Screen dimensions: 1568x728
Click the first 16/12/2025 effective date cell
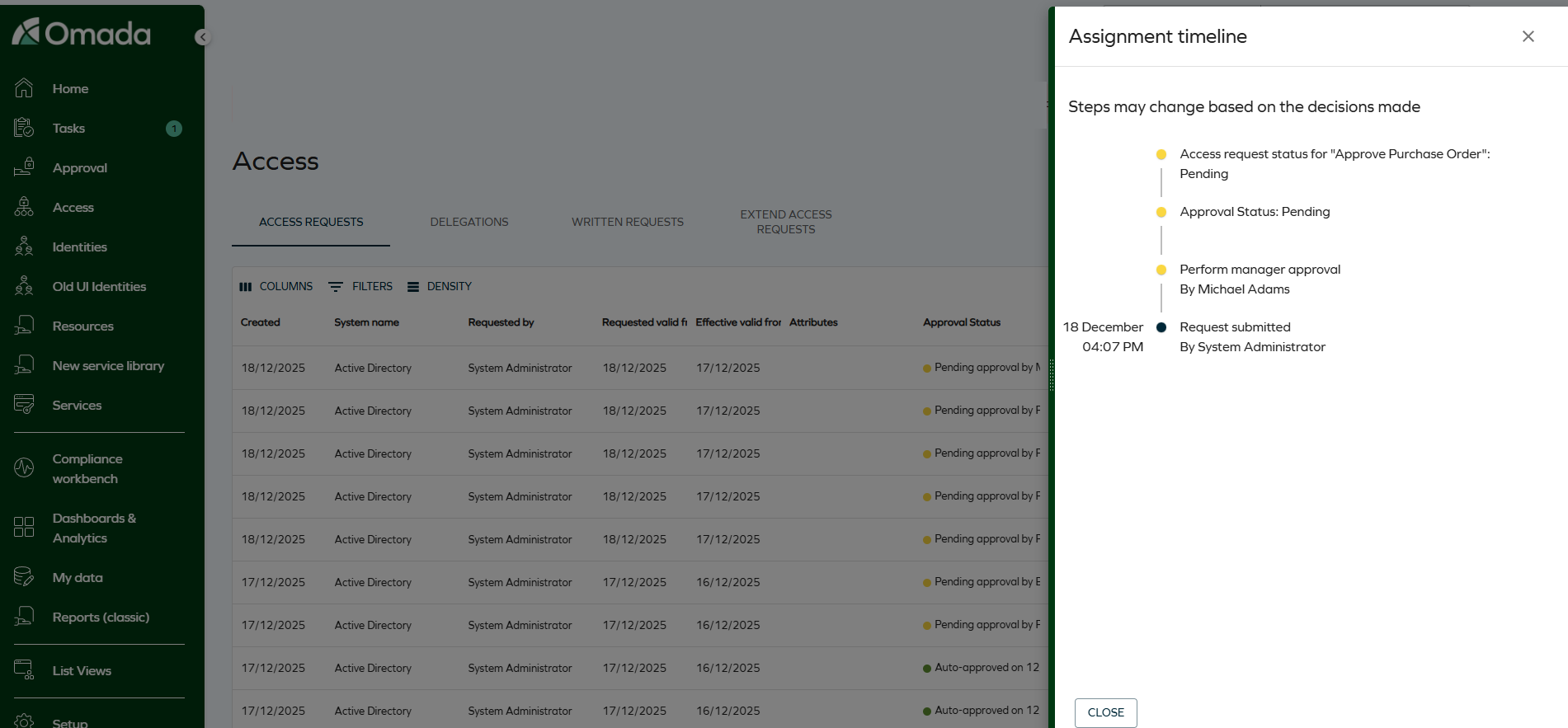coord(728,582)
